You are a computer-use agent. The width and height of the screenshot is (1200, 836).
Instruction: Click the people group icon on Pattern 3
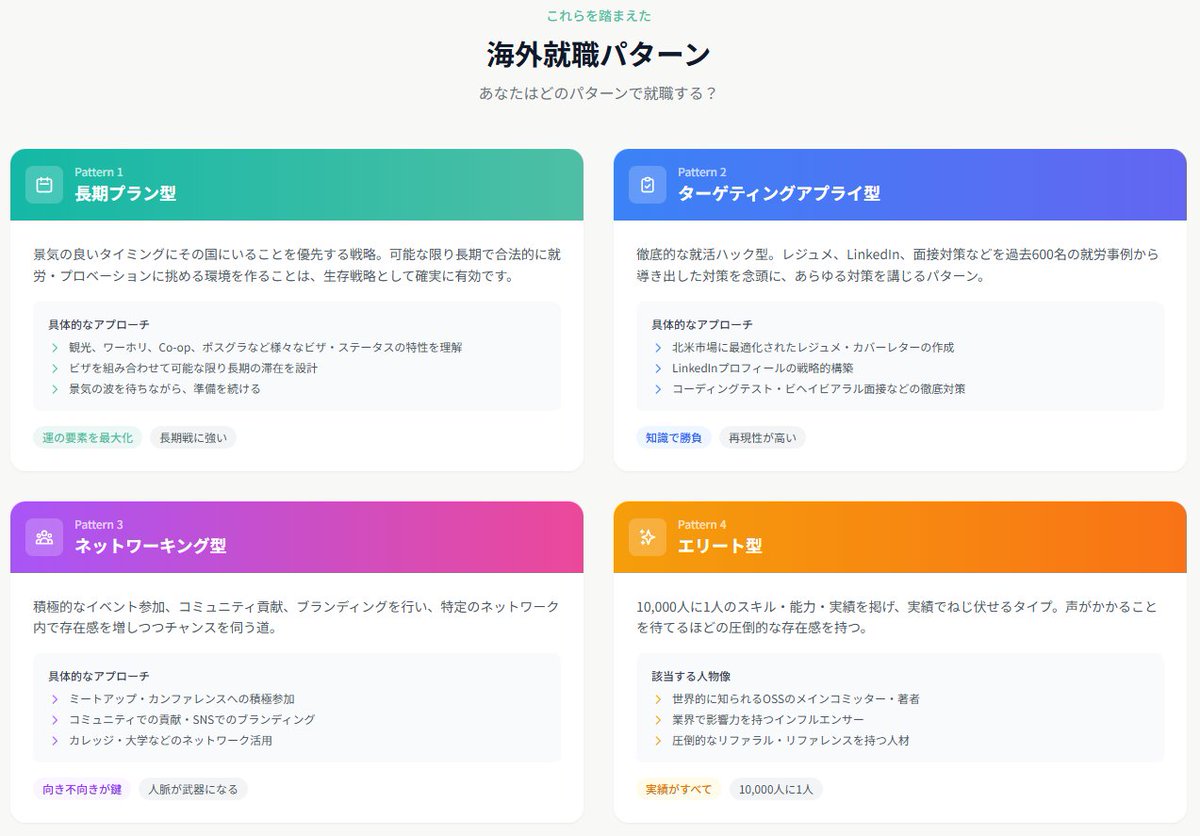[x=44, y=537]
